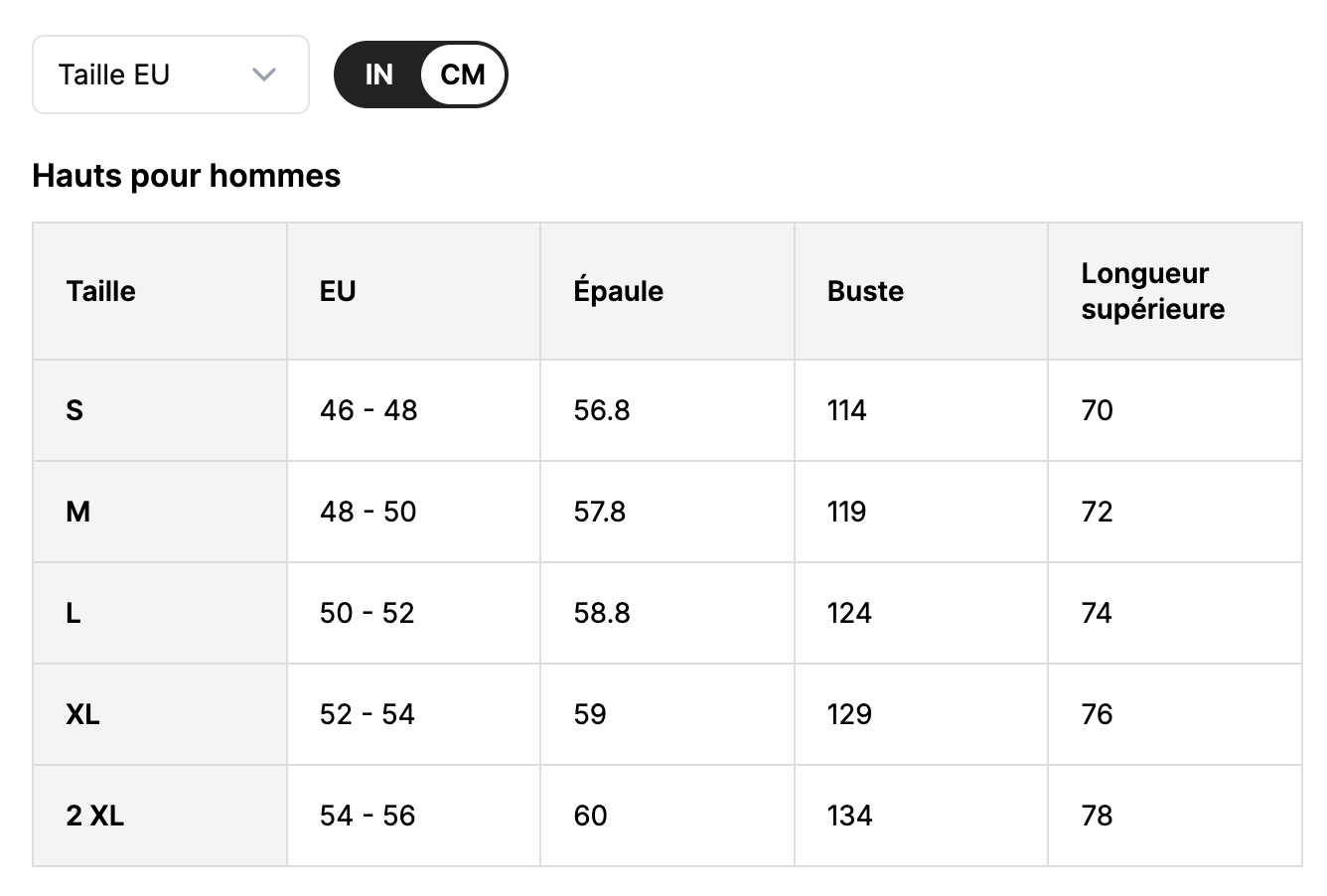Click the Buste column header
The height and width of the screenshot is (896, 1327).
tap(865, 291)
